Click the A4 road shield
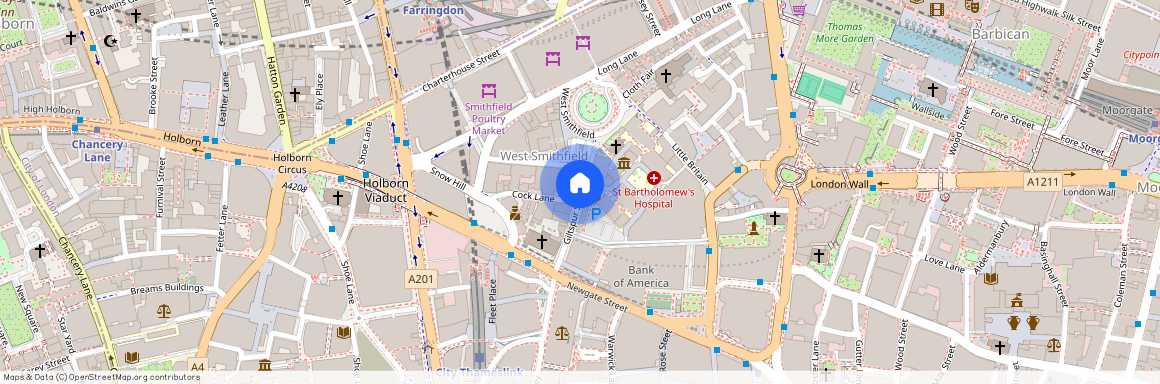1160x384 pixels. click(197, 366)
